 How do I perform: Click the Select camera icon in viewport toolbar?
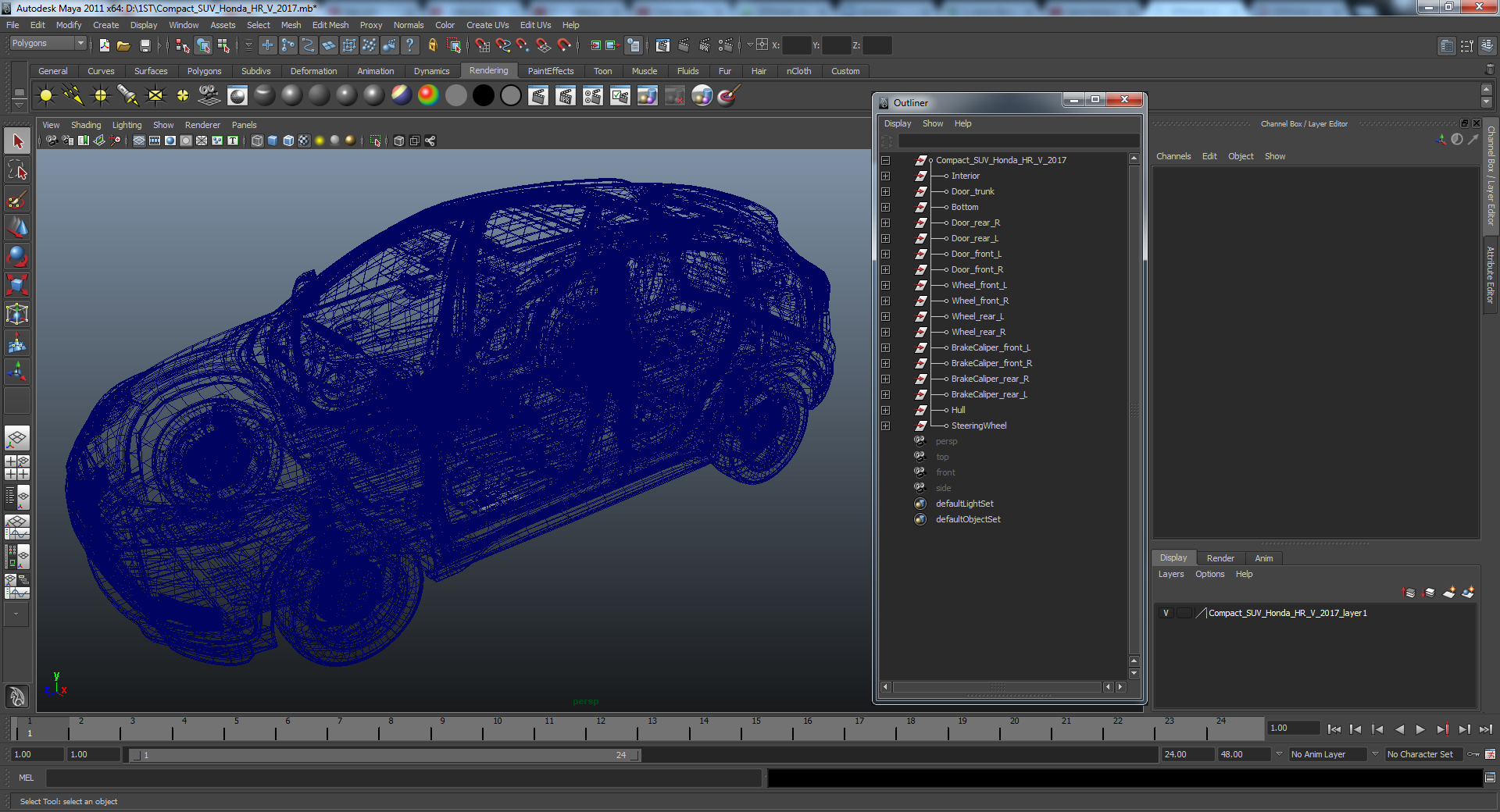tap(52, 141)
